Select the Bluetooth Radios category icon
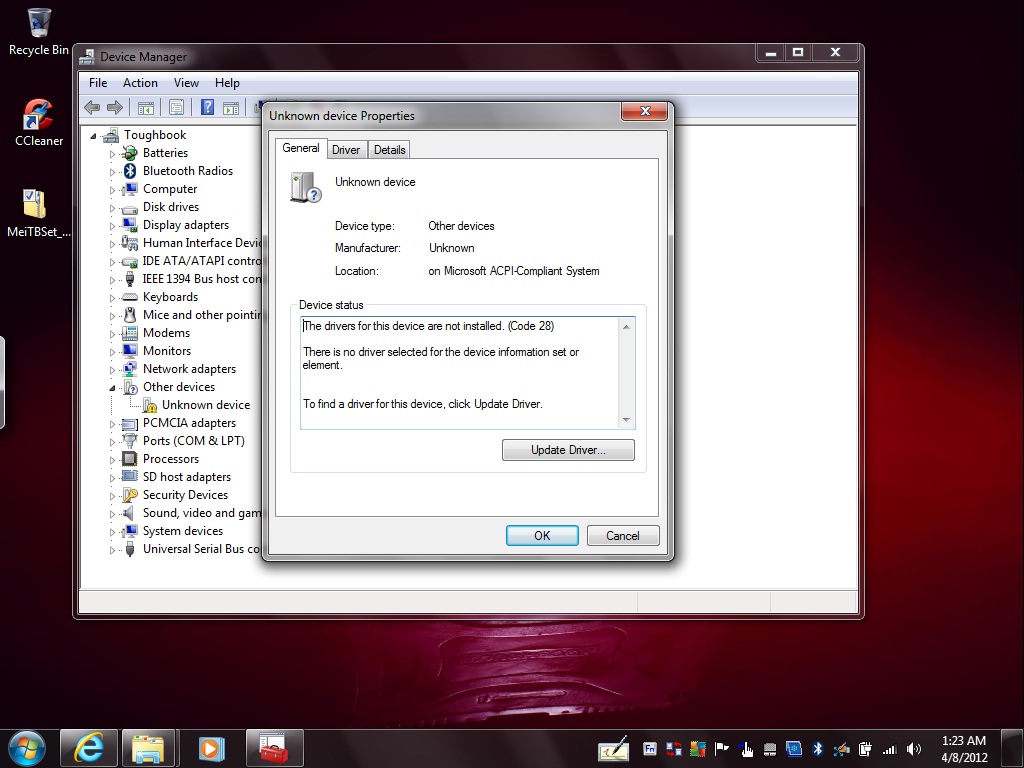 click(x=130, y=170)
